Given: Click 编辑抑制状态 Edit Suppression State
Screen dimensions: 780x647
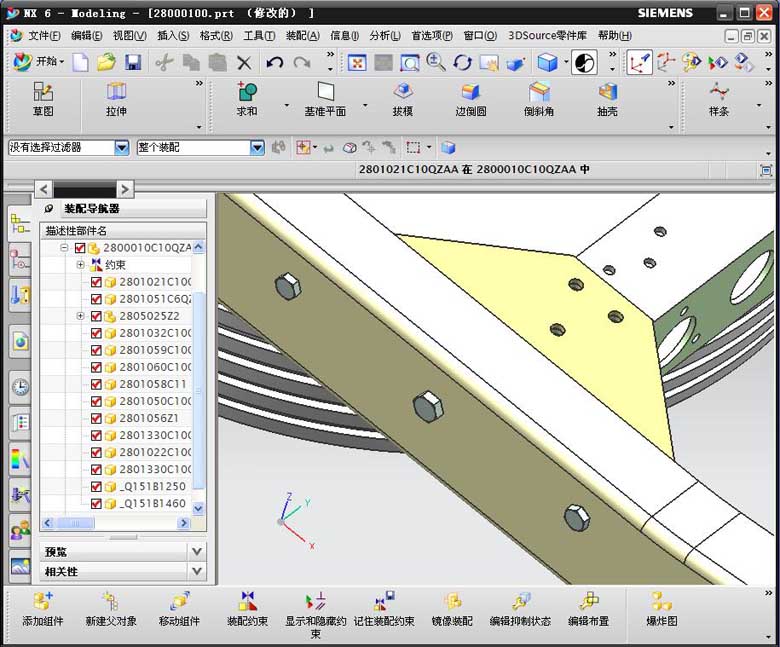Looking at the screenshot, I should pos(520,609).
